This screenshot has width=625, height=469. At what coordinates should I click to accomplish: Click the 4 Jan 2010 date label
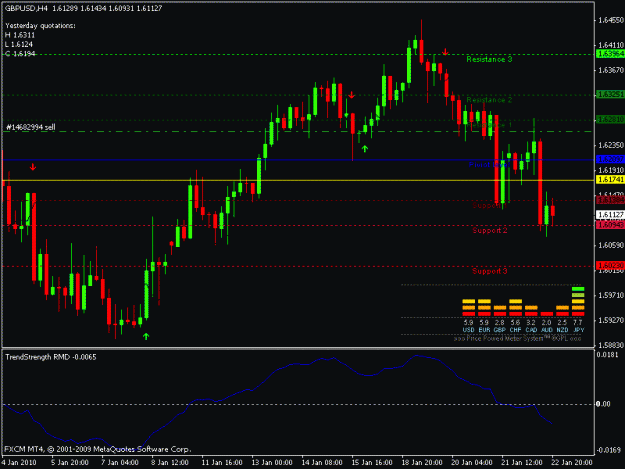19,463
